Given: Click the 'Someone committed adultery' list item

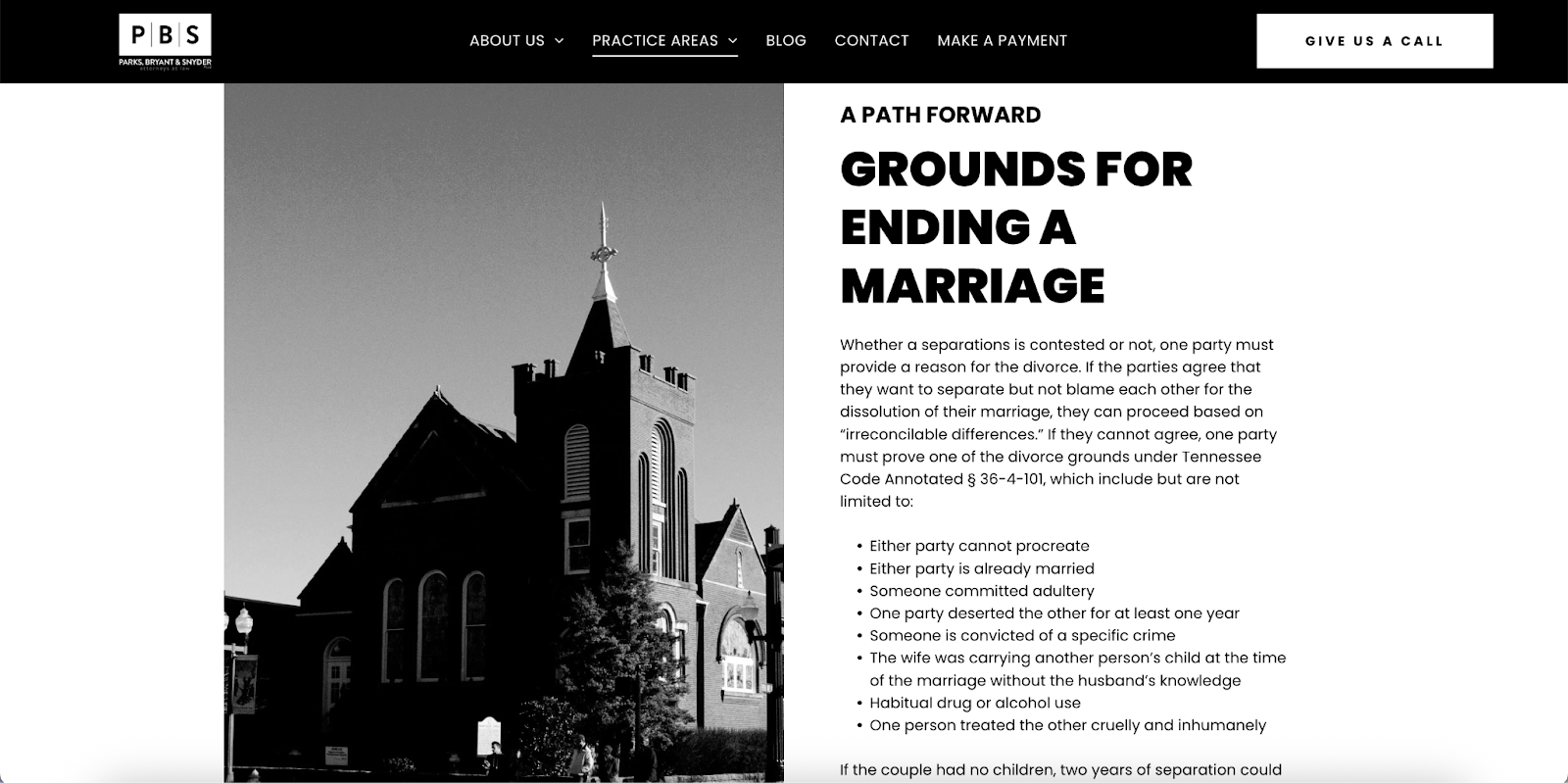Looking at the screenshot, I should click(981, 591).
